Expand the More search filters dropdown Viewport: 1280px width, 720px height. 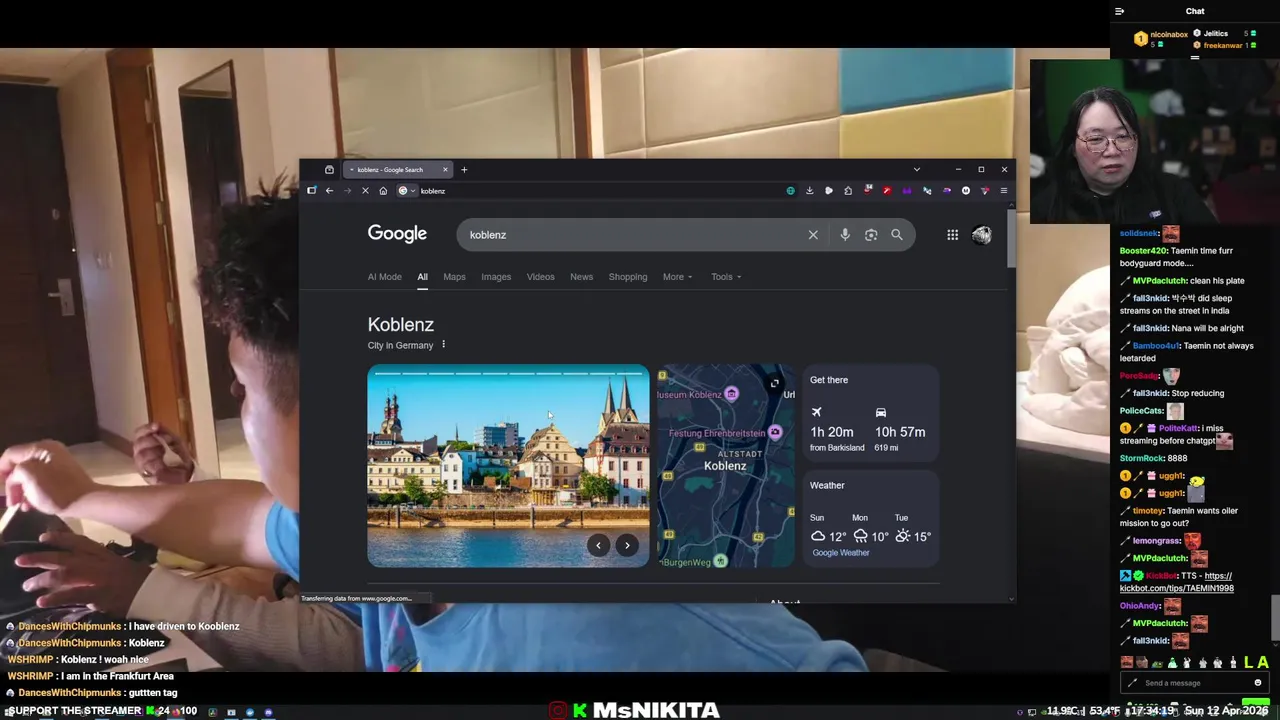pyautogui.click(x=677, y=277)
